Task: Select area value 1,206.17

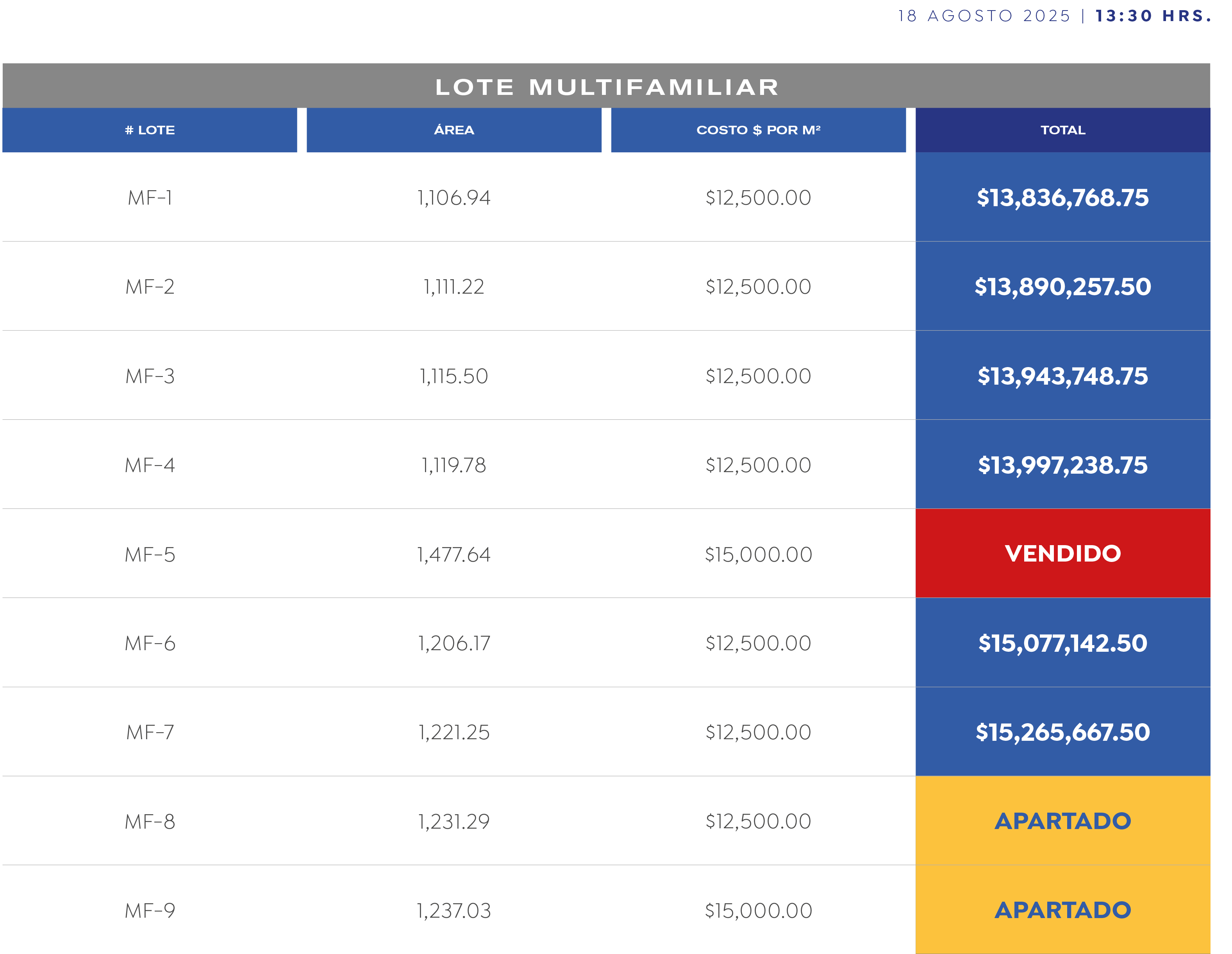Action: [x=454, y=643]
